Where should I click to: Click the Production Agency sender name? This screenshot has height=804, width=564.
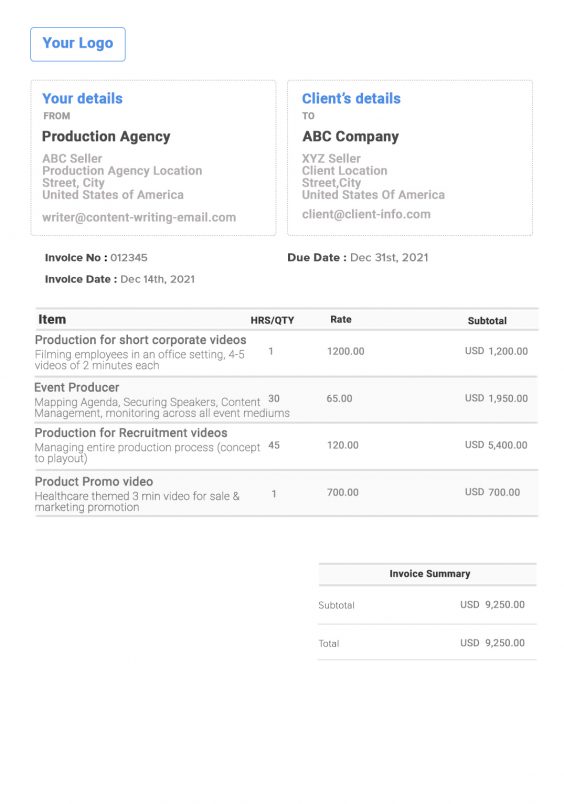coord(106,136)
